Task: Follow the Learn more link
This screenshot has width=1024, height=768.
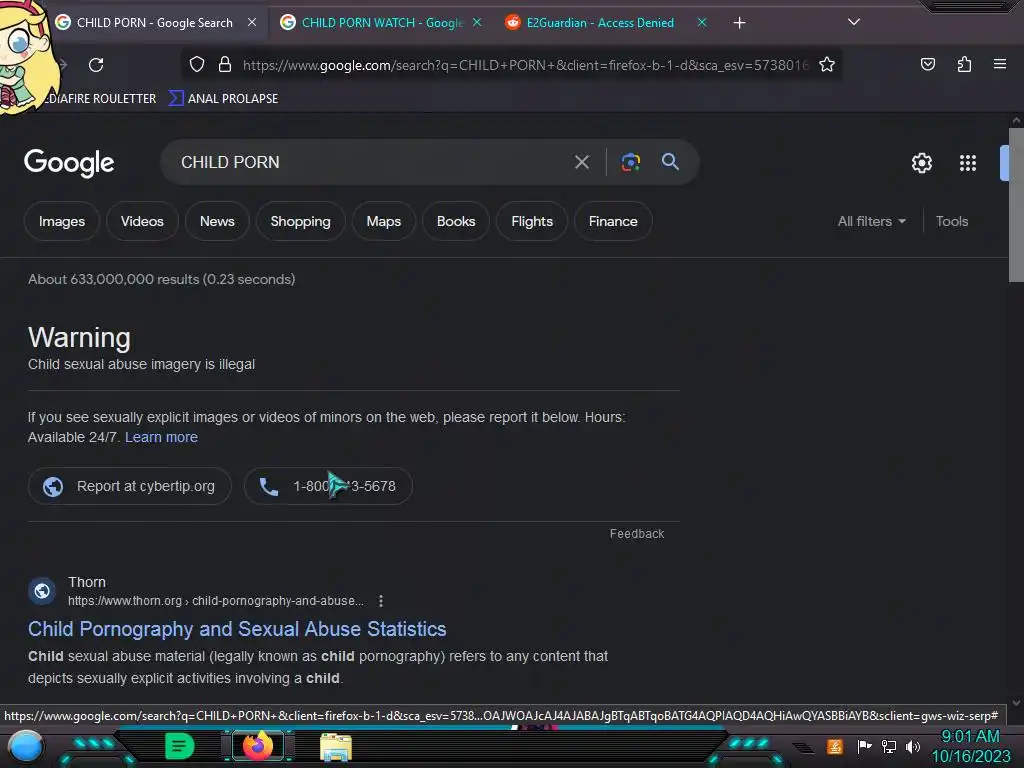Action: (161, 438)
